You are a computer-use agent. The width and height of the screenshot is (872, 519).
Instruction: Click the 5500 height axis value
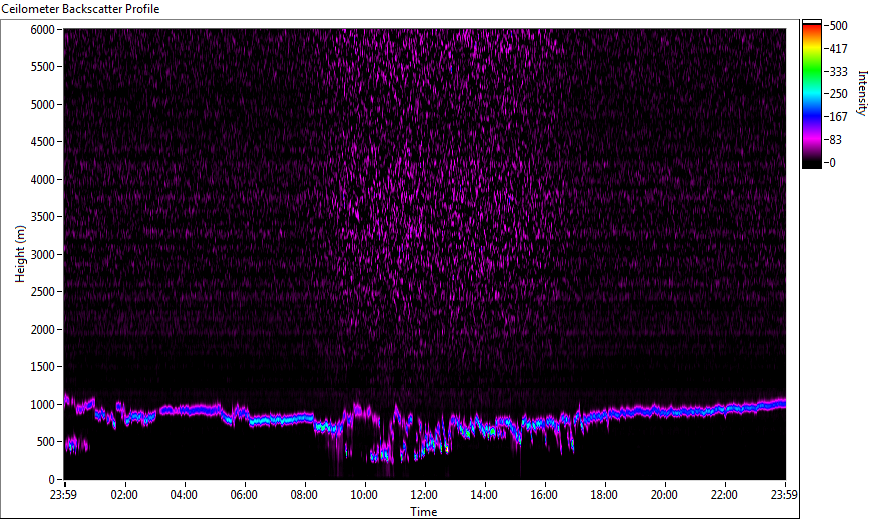[42, 67]
